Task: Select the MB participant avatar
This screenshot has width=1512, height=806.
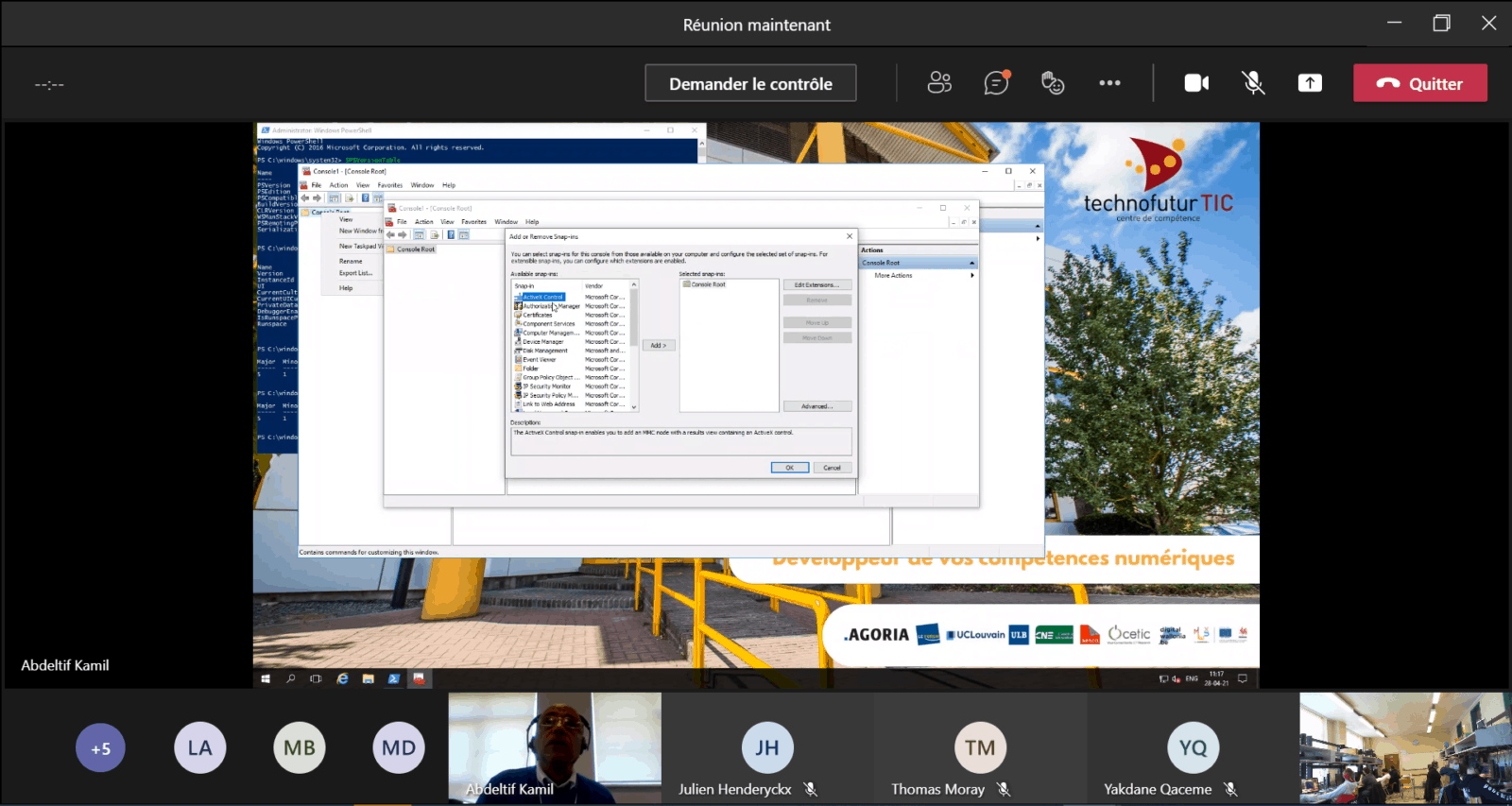Action: (300, 748)
